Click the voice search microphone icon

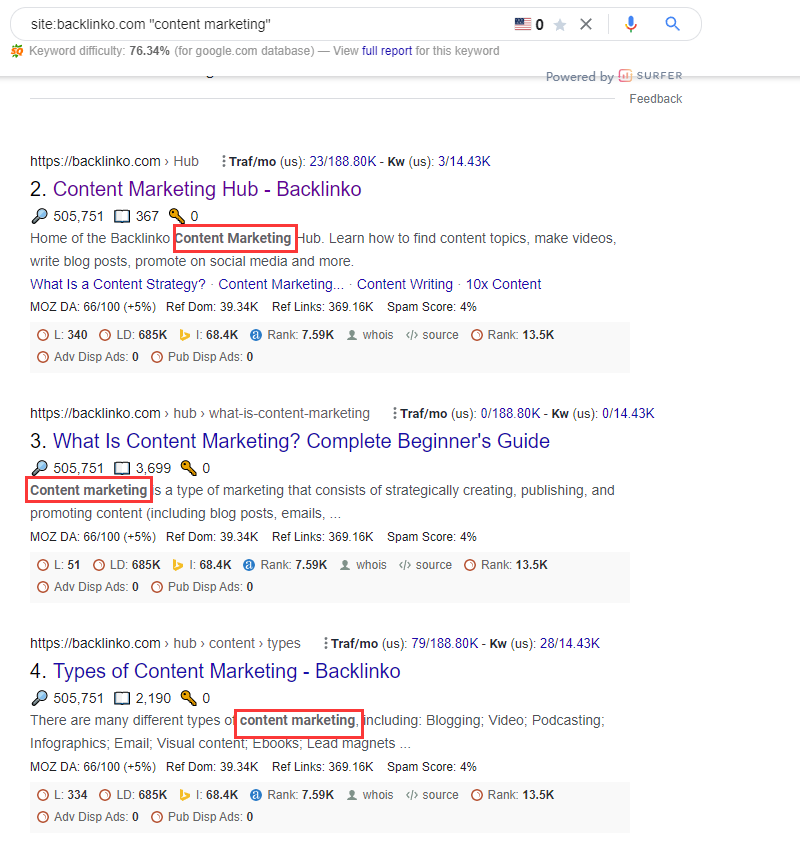coord(631,24)
